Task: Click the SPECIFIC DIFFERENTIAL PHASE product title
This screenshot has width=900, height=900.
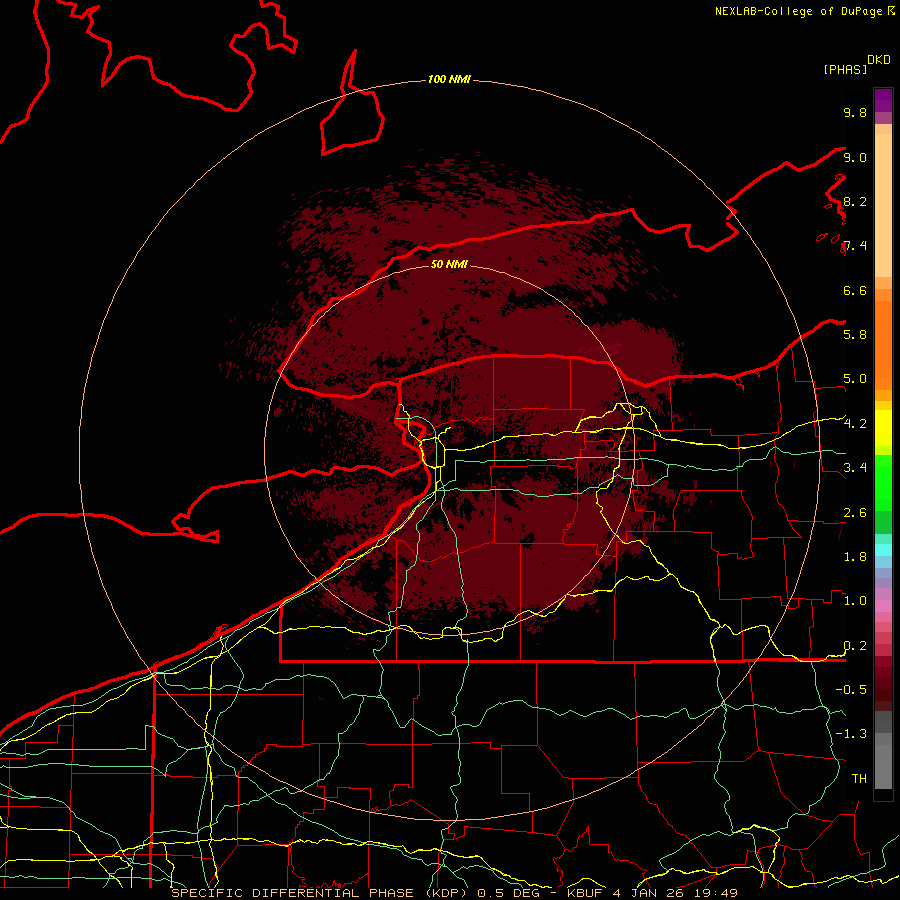Action: coord(292,893)
